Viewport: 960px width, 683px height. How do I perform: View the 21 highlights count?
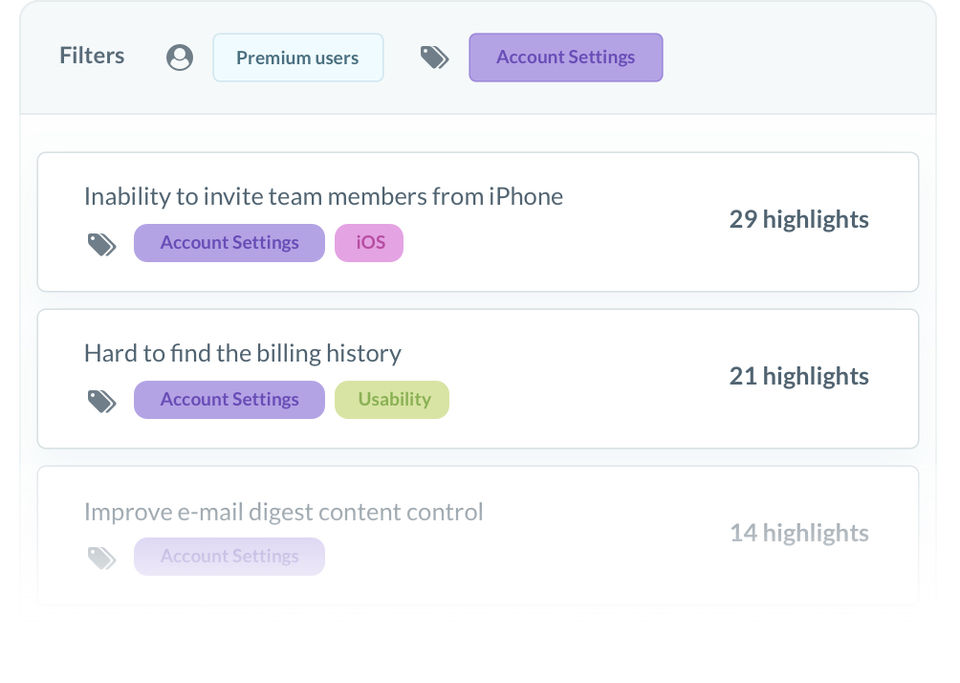tap(798, 377)
